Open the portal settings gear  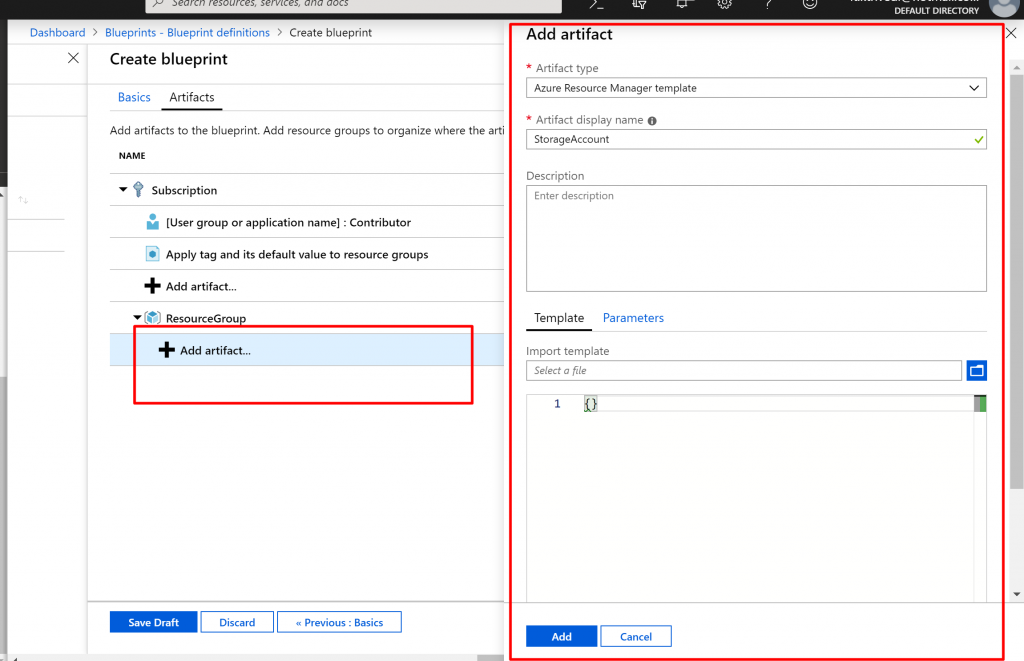click(725, 4)
